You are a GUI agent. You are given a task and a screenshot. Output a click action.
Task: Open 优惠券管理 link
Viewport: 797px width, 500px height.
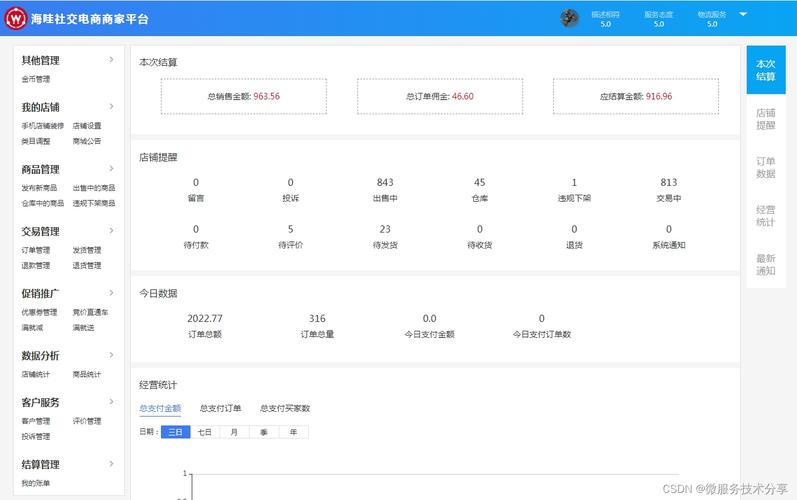39,312
